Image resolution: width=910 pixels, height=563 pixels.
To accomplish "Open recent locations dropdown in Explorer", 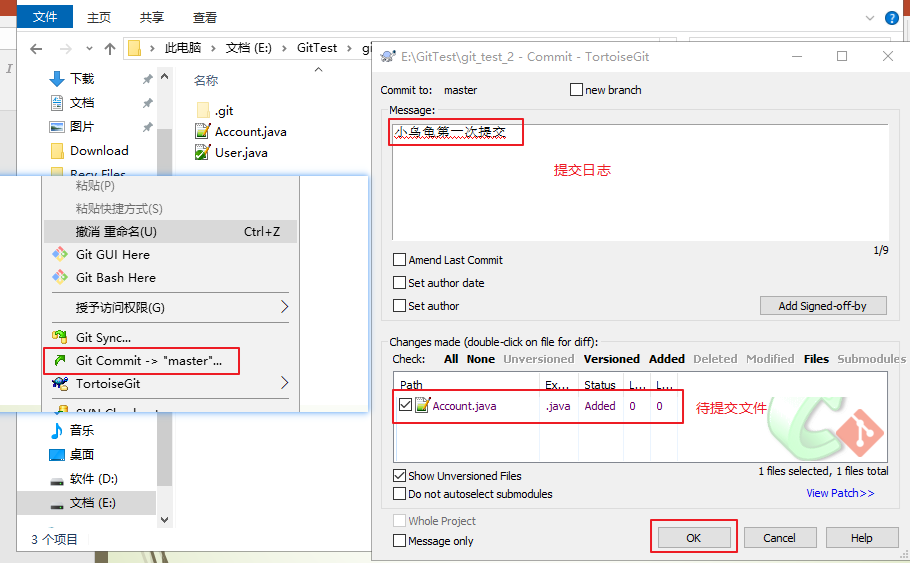I will coord(89,49).
